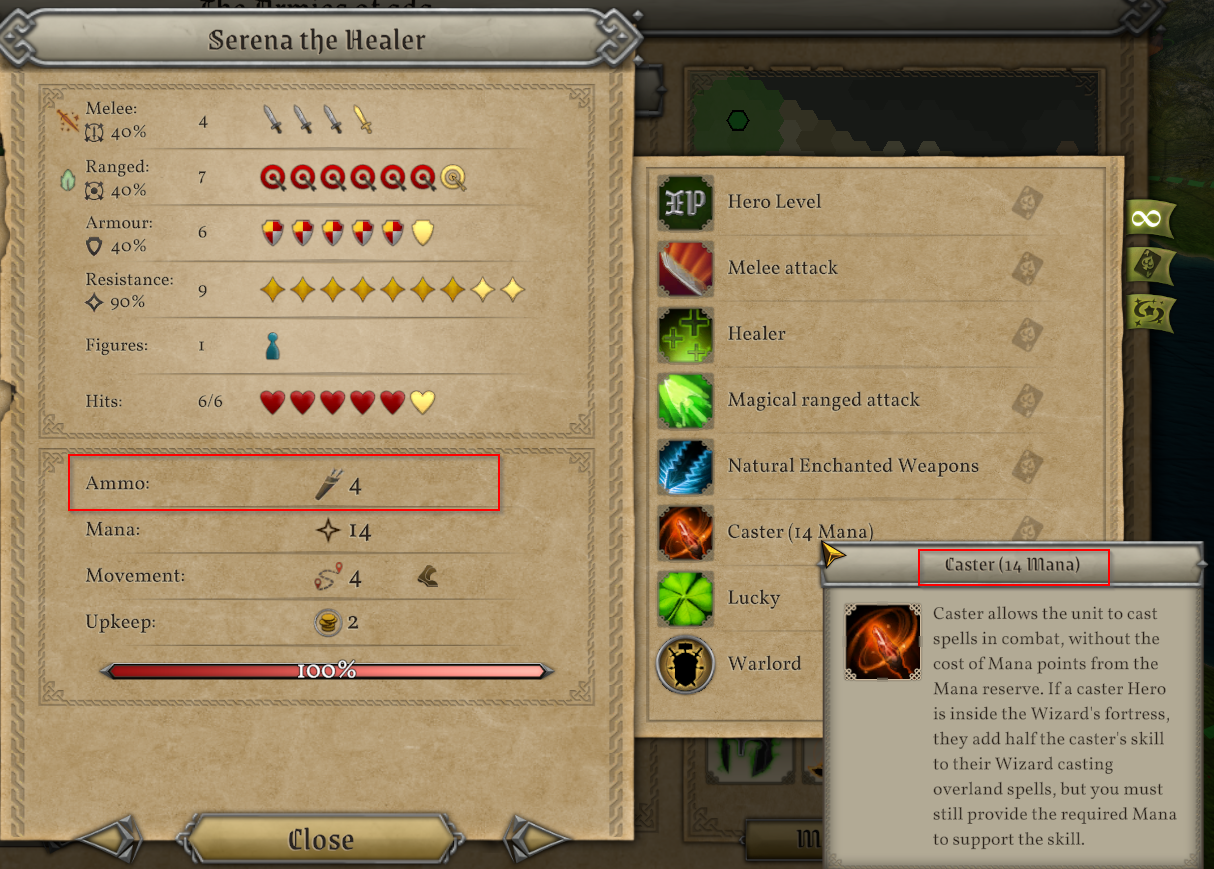Click the red 100% experience bar
The height and width of the screenshot is (869, 1214).
pos(326,671)
